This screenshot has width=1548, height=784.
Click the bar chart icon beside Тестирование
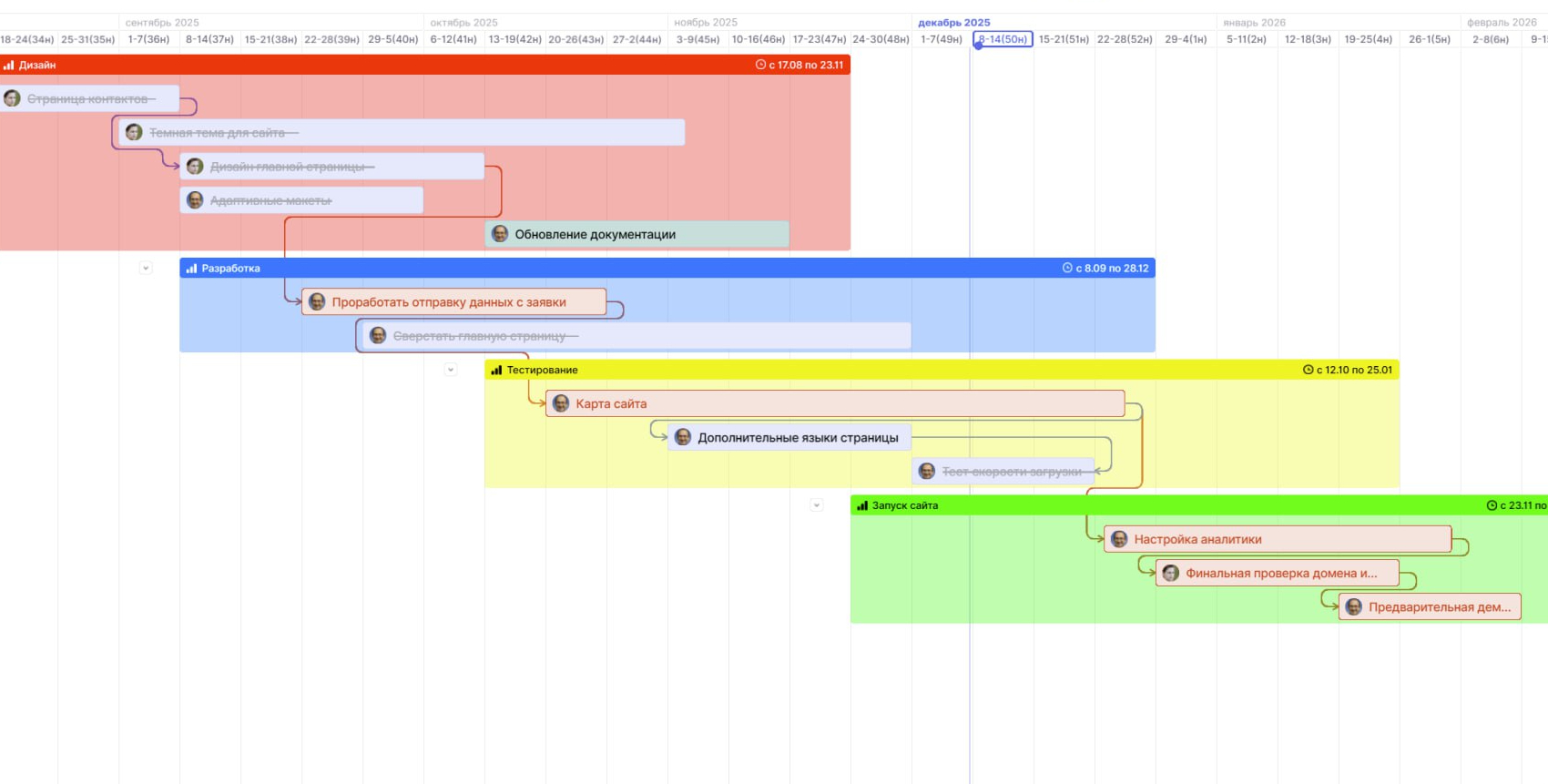coord(496,371)
